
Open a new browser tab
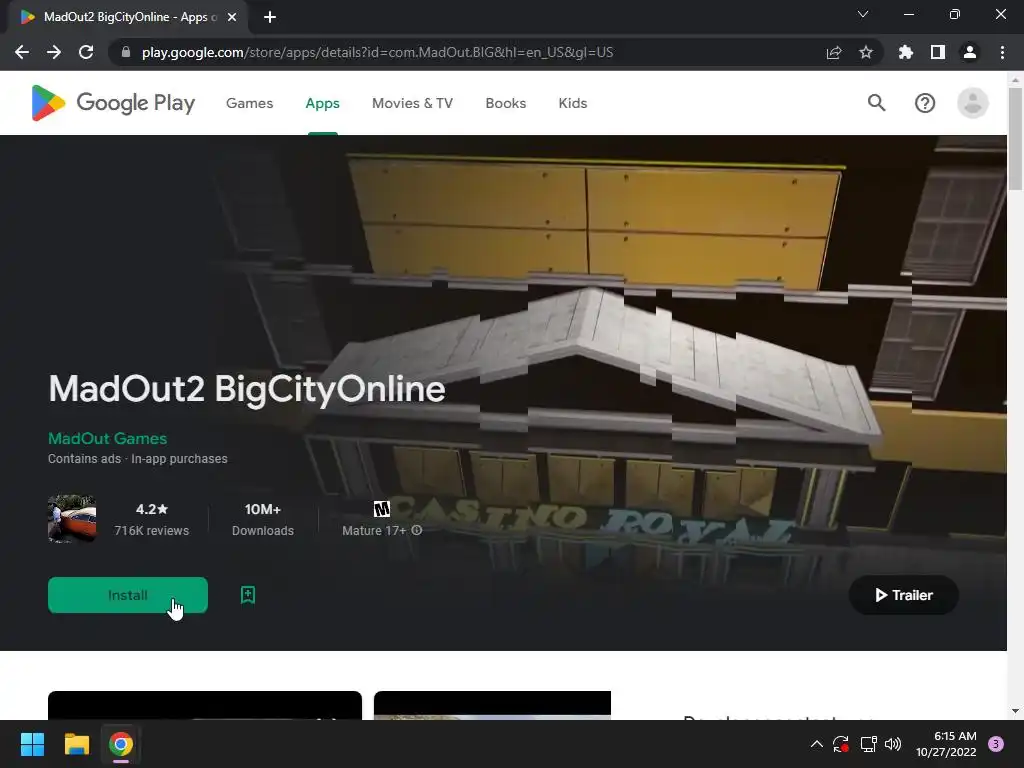pyautogui.click(x=270, y=17)
